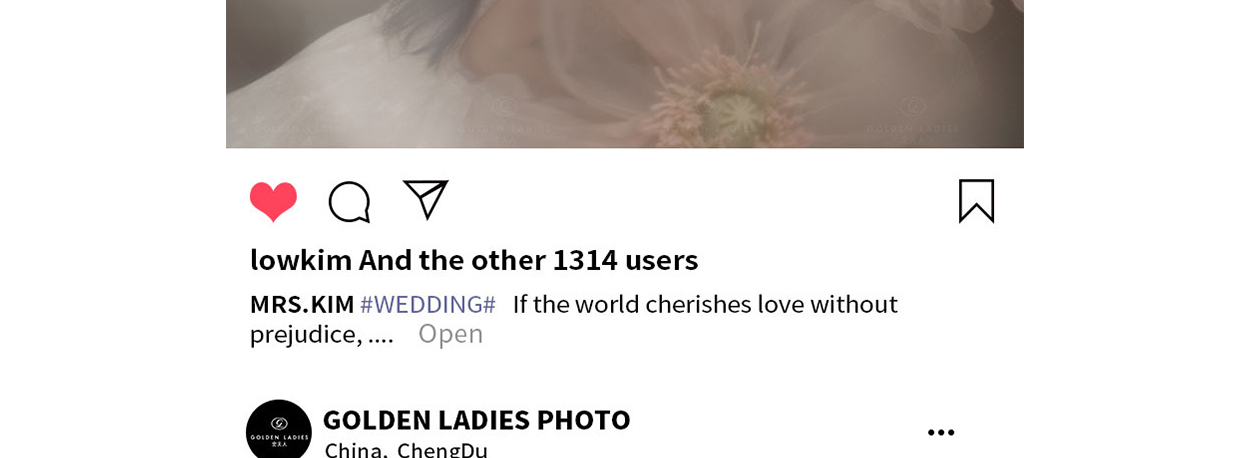Image resolution: width=1250 pixels, height=458 pixels.
Task: Click the caption text about cherishing love
Action: coord(705,304)
